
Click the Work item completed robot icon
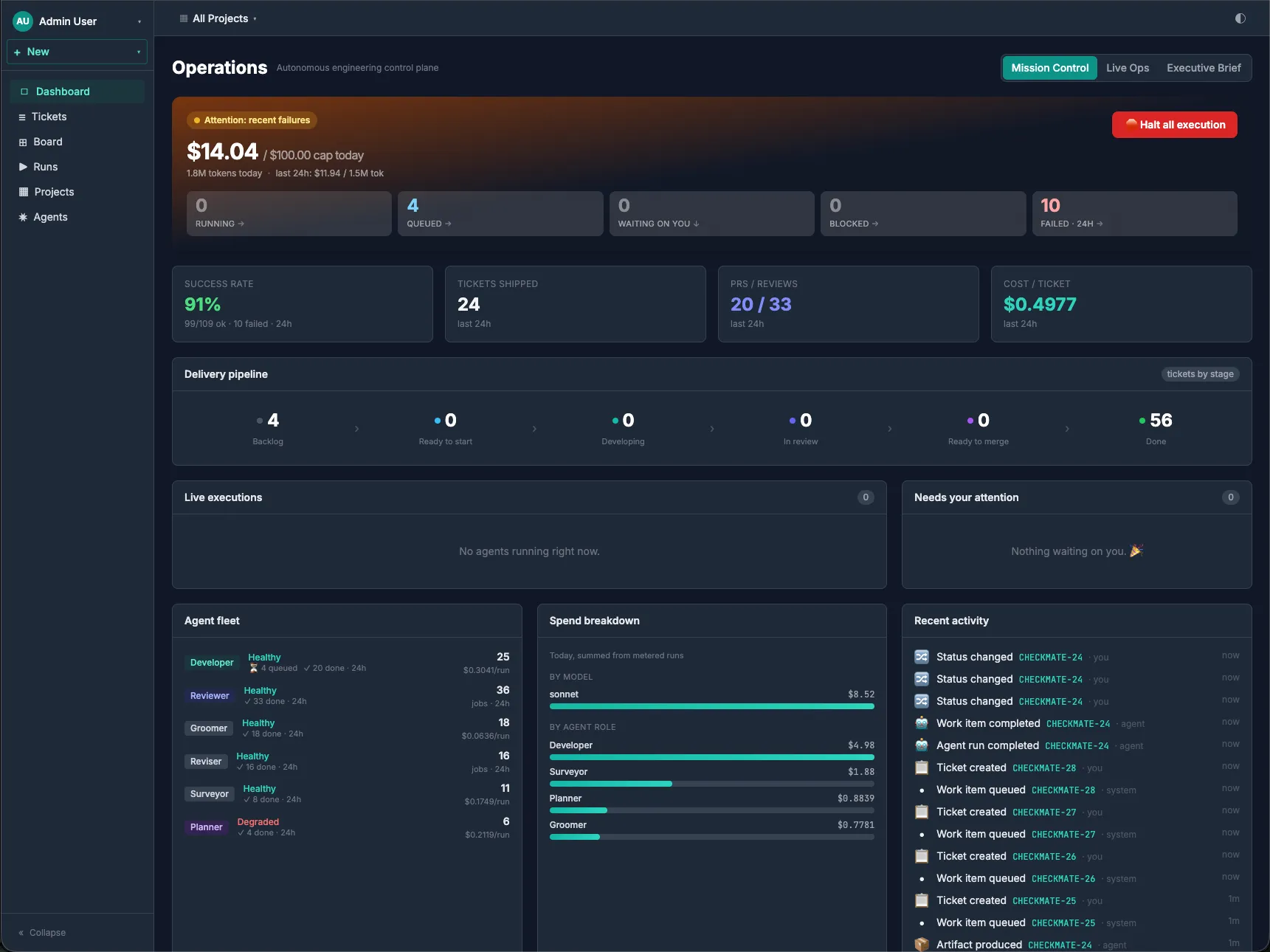(x=922, y=723)
